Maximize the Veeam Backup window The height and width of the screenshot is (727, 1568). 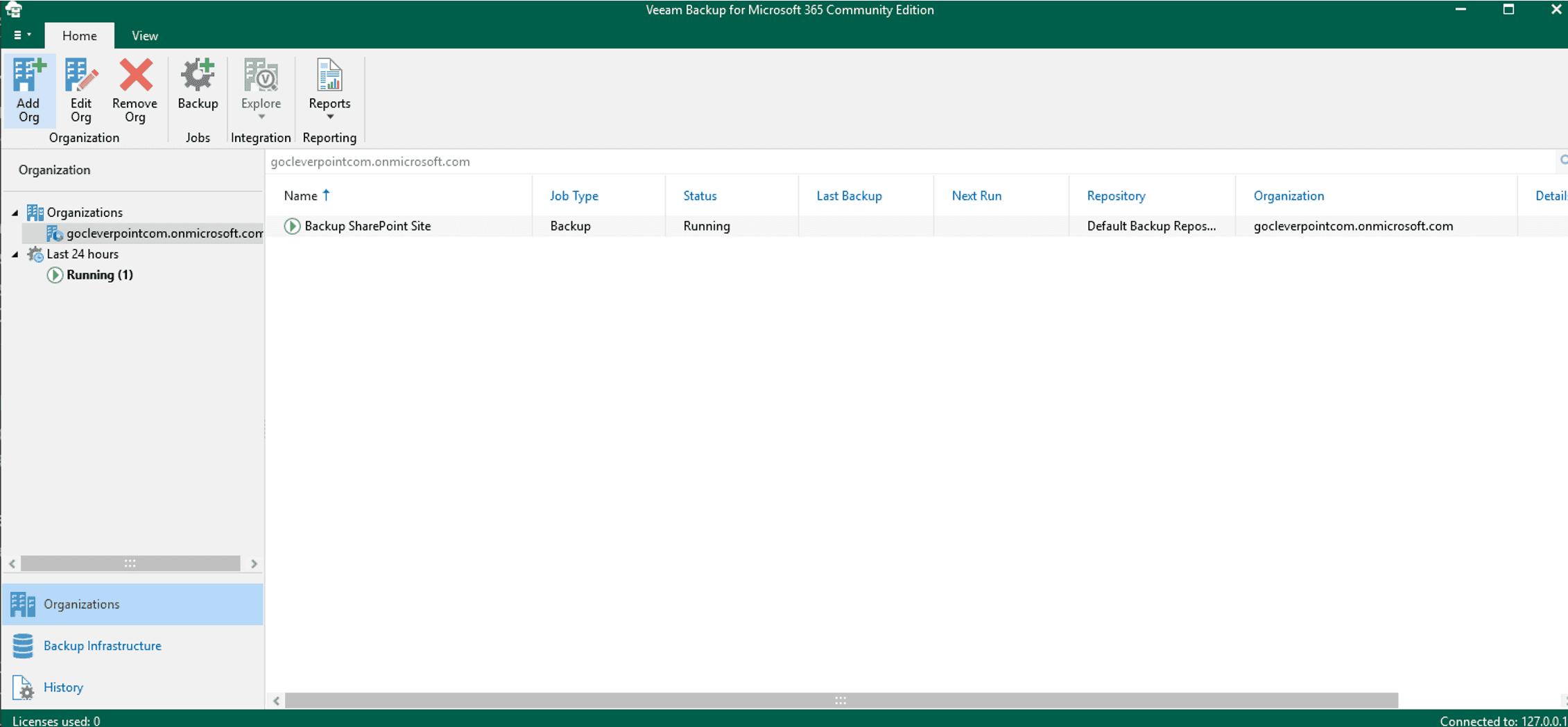point(1508,10)
